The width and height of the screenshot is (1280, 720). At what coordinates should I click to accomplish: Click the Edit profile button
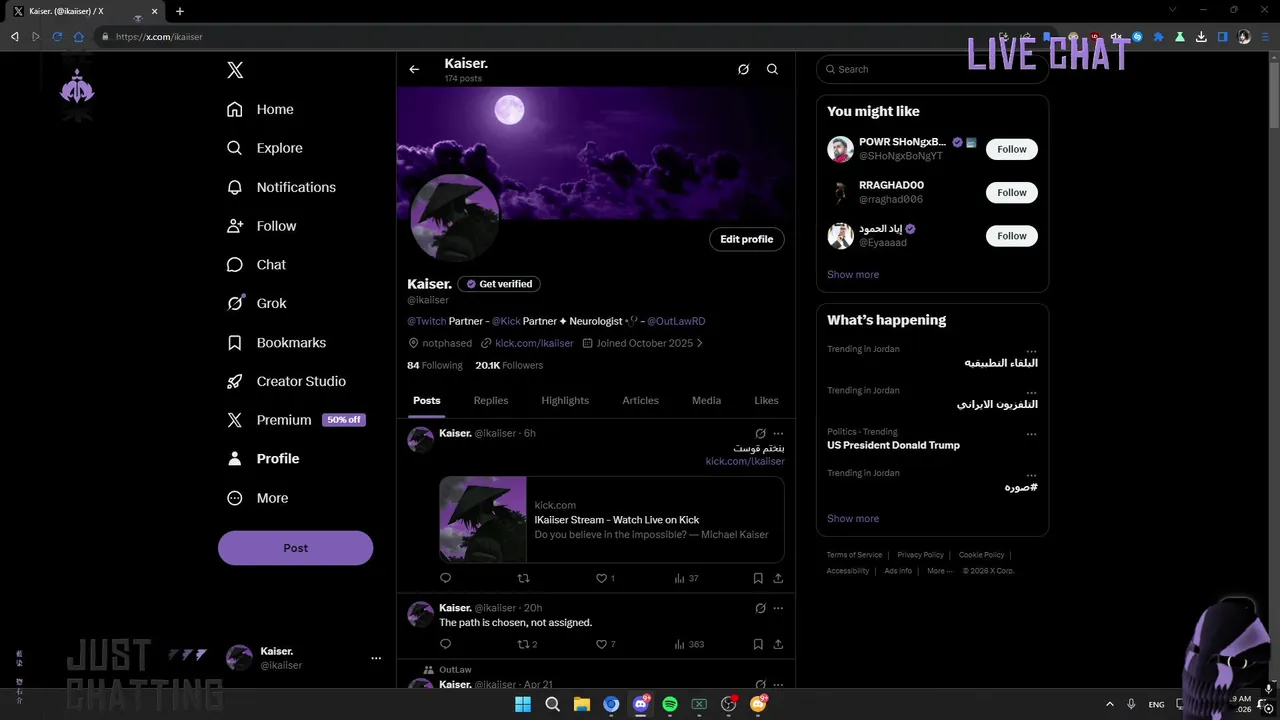pos(747,239)
